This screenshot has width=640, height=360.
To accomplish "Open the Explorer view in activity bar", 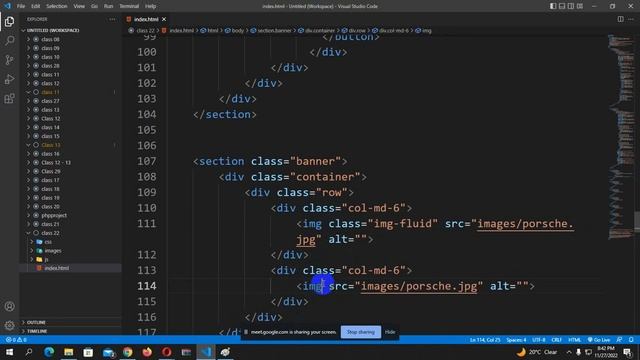I will pos(9,21).
